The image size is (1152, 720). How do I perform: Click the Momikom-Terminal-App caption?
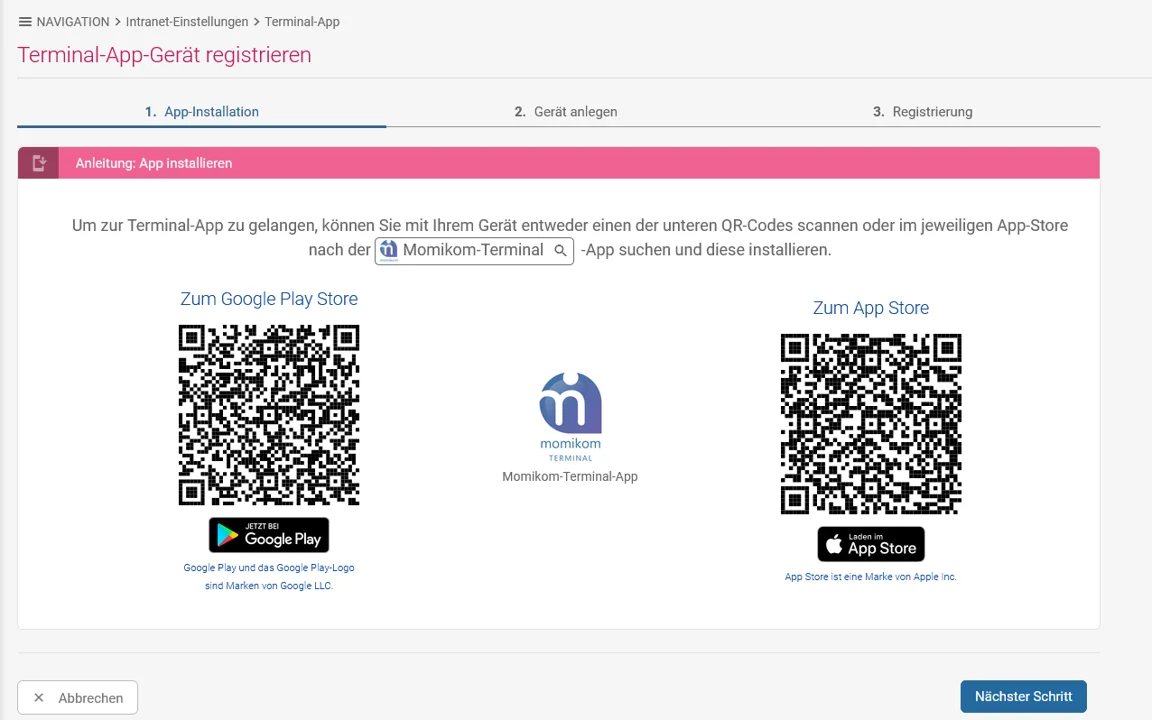(x=570, y=476)
